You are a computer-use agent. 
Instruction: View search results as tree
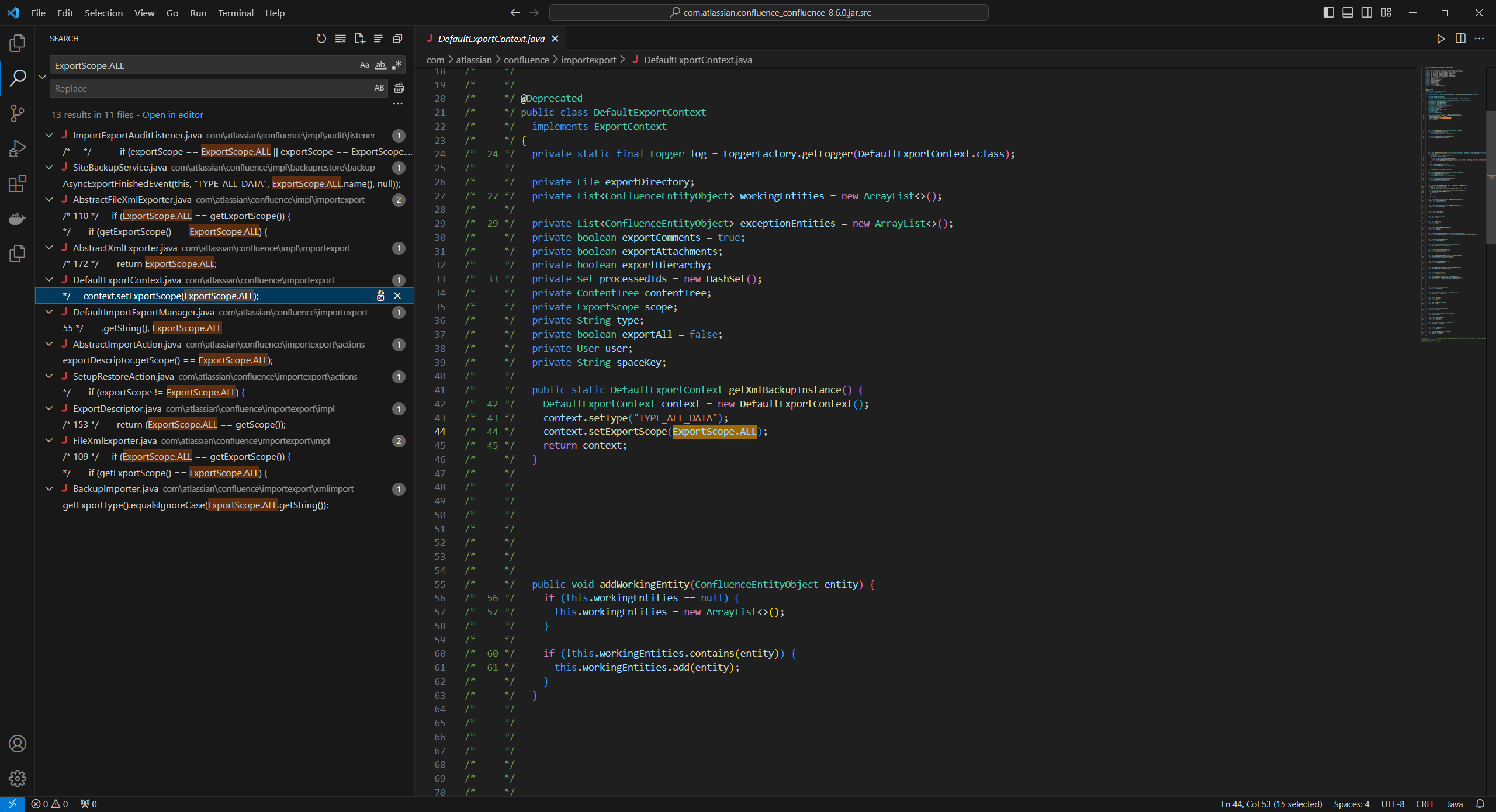(379, 39)
